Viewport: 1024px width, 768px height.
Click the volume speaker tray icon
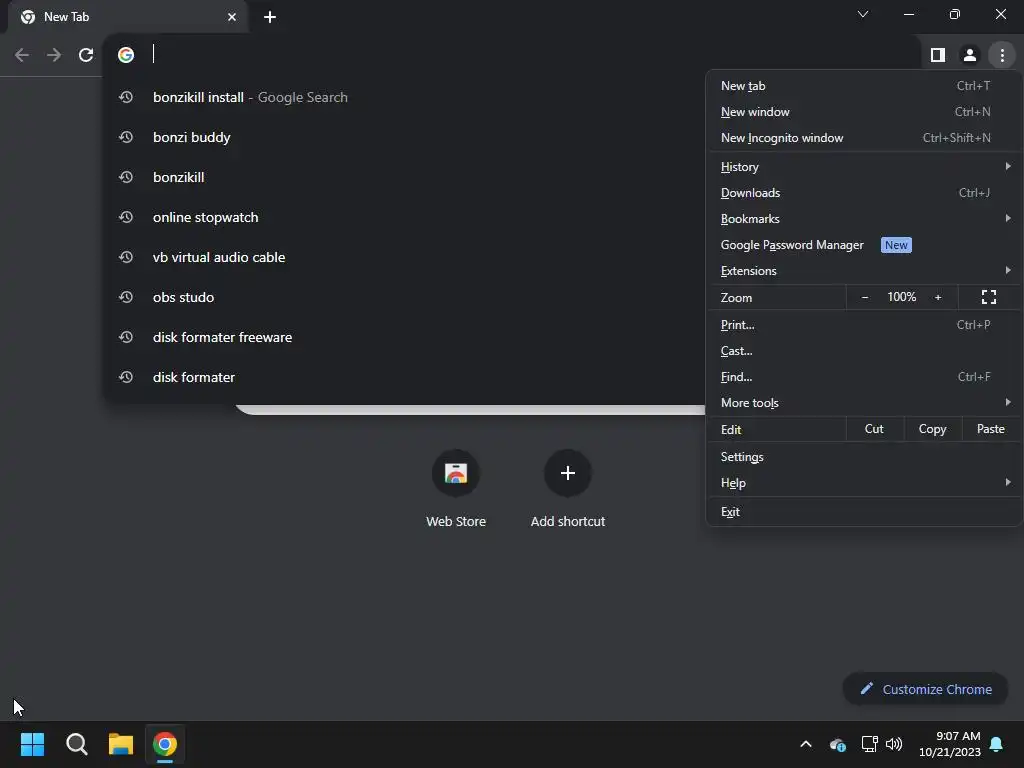tap(893, 744)
